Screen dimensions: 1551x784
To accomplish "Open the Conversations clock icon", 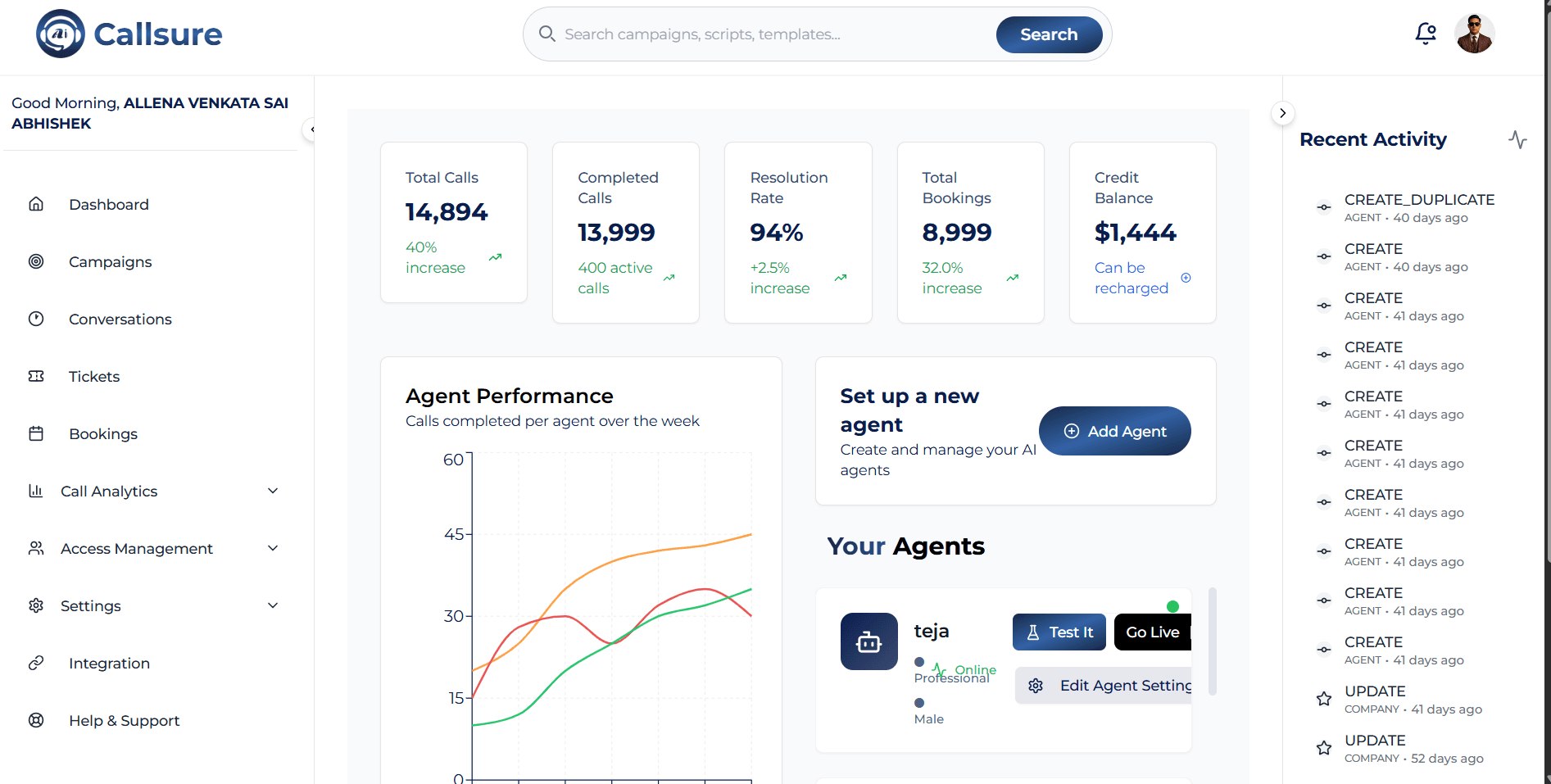I will [x=36, y=319].
